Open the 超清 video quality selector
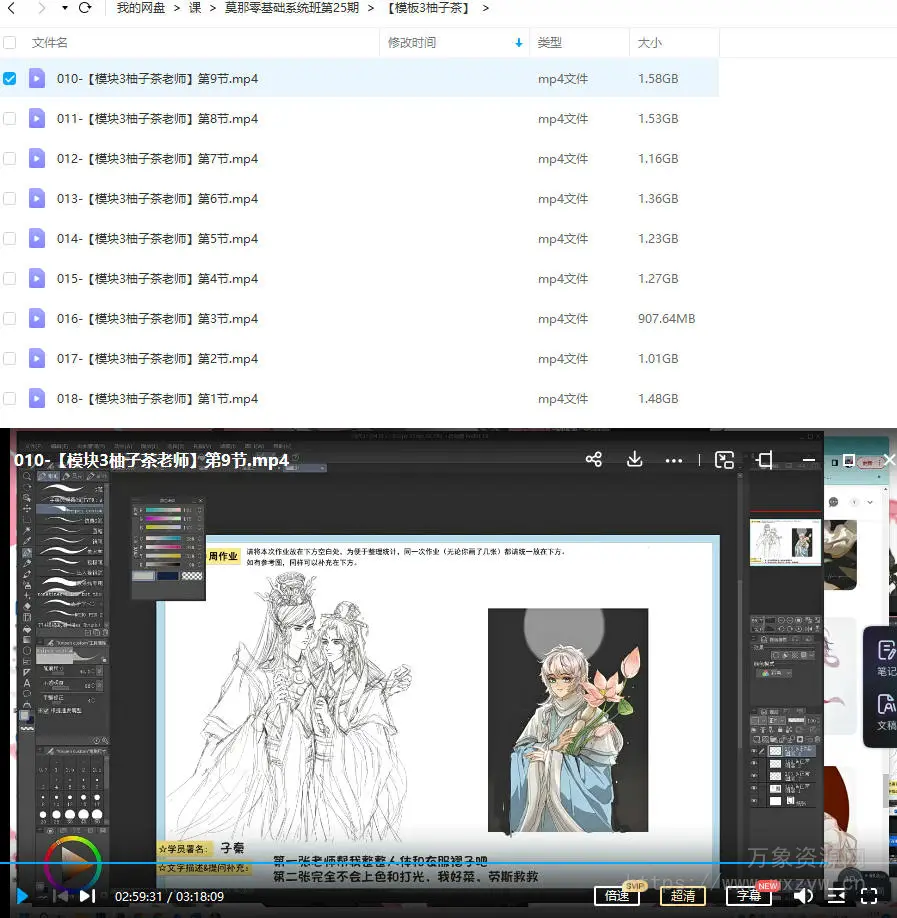 (683, 895)
